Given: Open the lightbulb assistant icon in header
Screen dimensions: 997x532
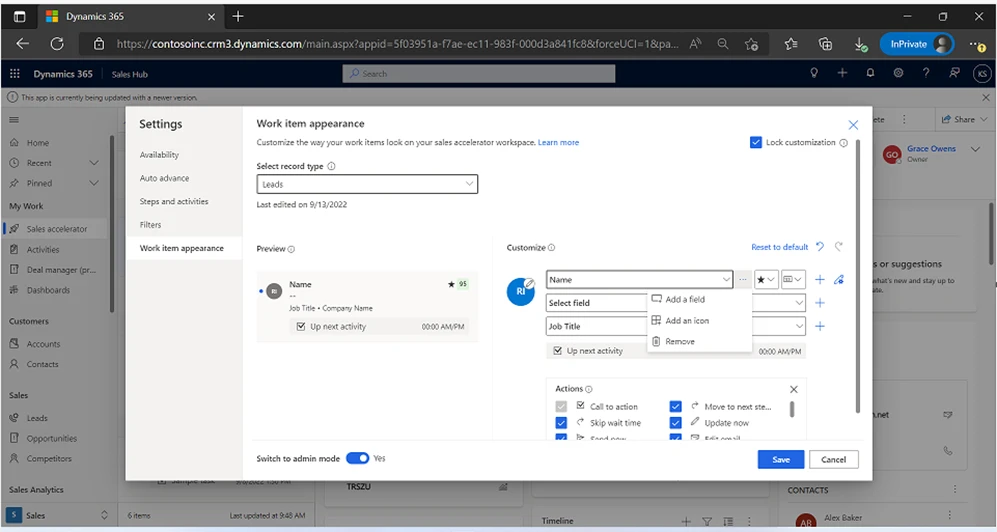Looking at the screenshot, I should tap(813, 73).
